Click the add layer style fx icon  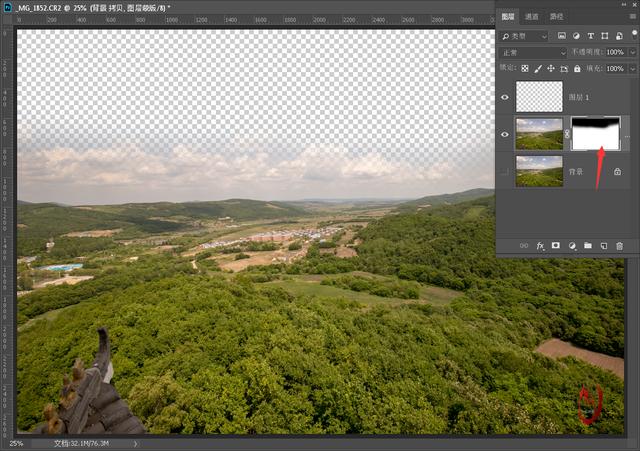540,245
